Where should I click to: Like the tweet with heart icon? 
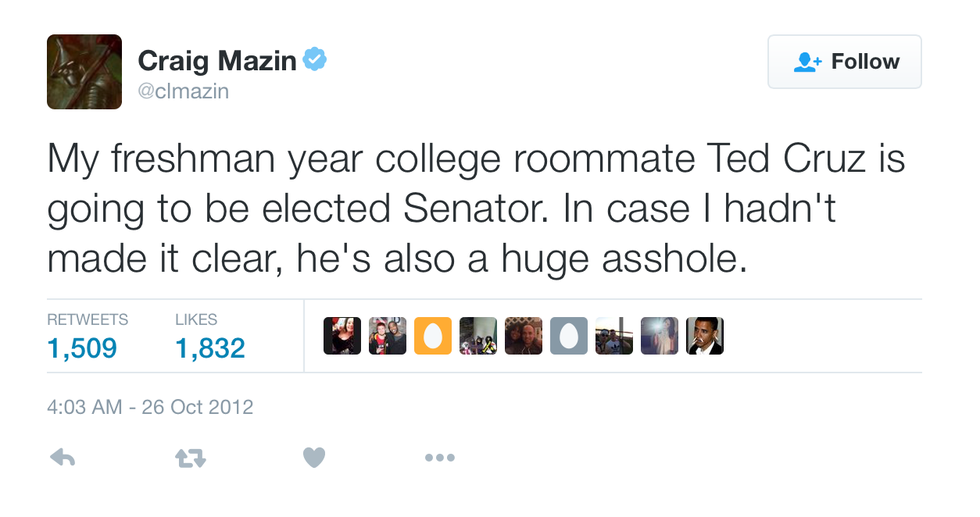pyautogui.click(x=314, y=457)
